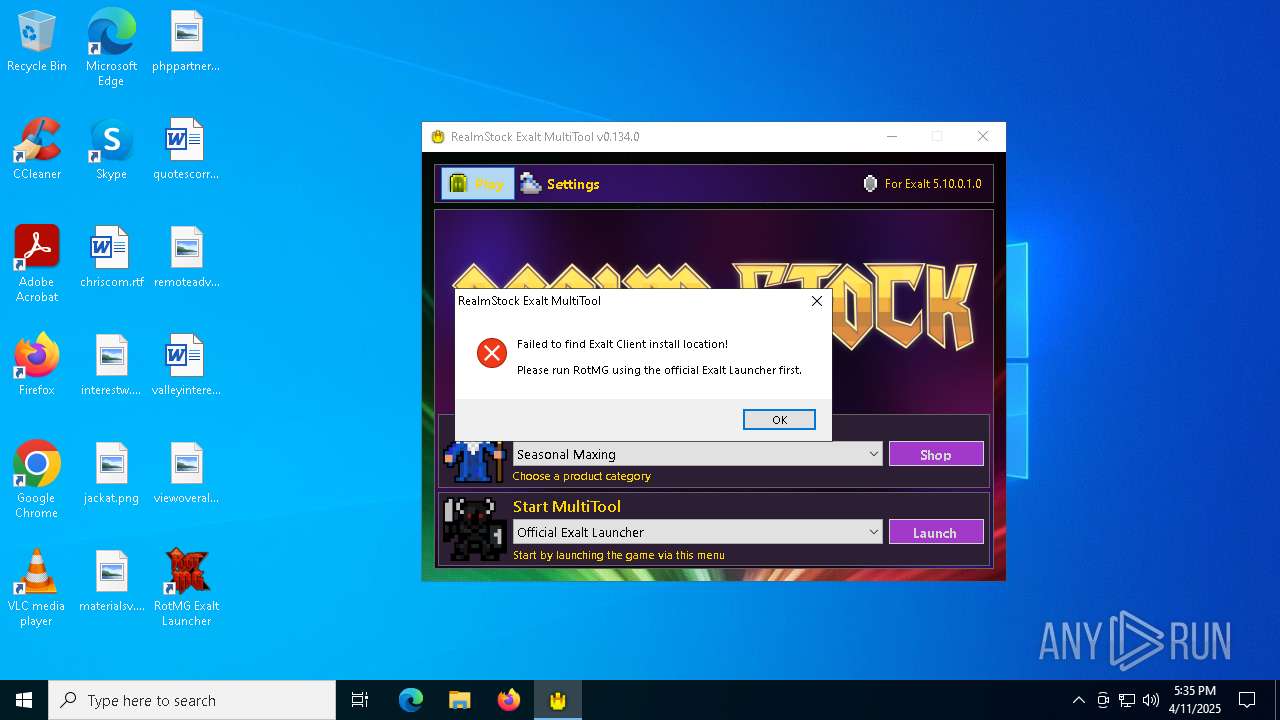Minimize the RealmStock MultiTool window
The width and height of the screenshot is (1280, 720).
pyautogui.click(x=892, y=137)
